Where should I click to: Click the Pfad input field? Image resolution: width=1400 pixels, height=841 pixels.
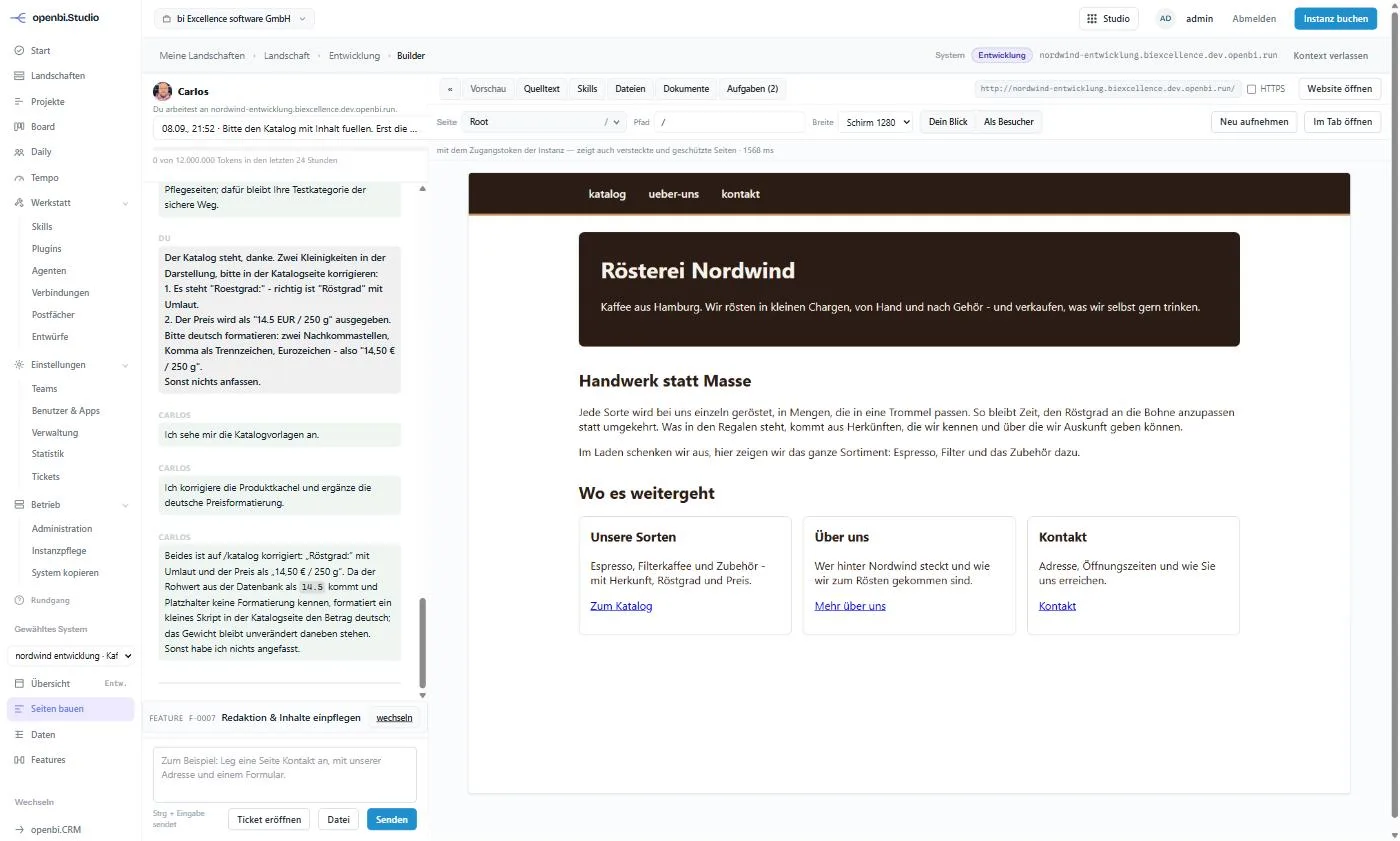(729, 122)
